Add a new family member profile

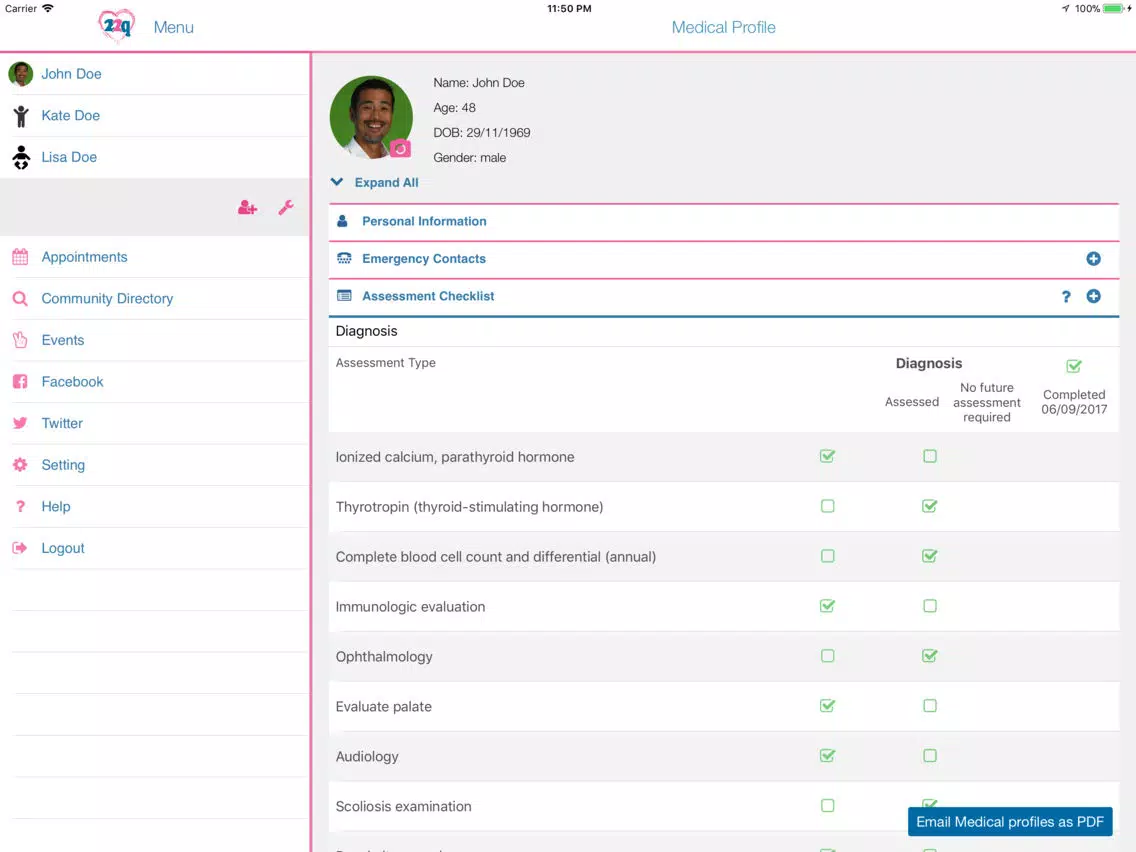(x=247, y=208)
